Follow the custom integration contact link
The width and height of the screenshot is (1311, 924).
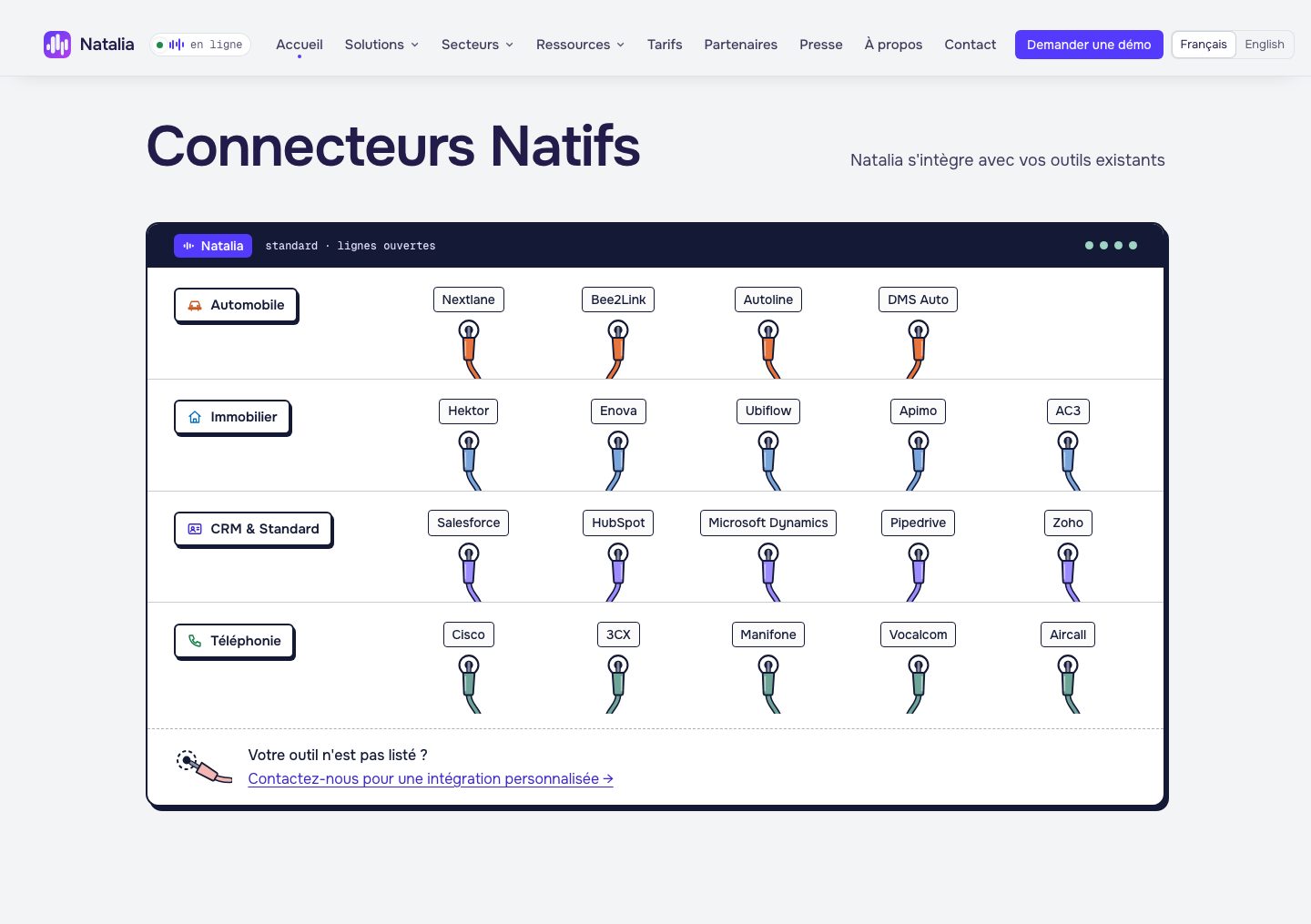click(x=431, y=778)
